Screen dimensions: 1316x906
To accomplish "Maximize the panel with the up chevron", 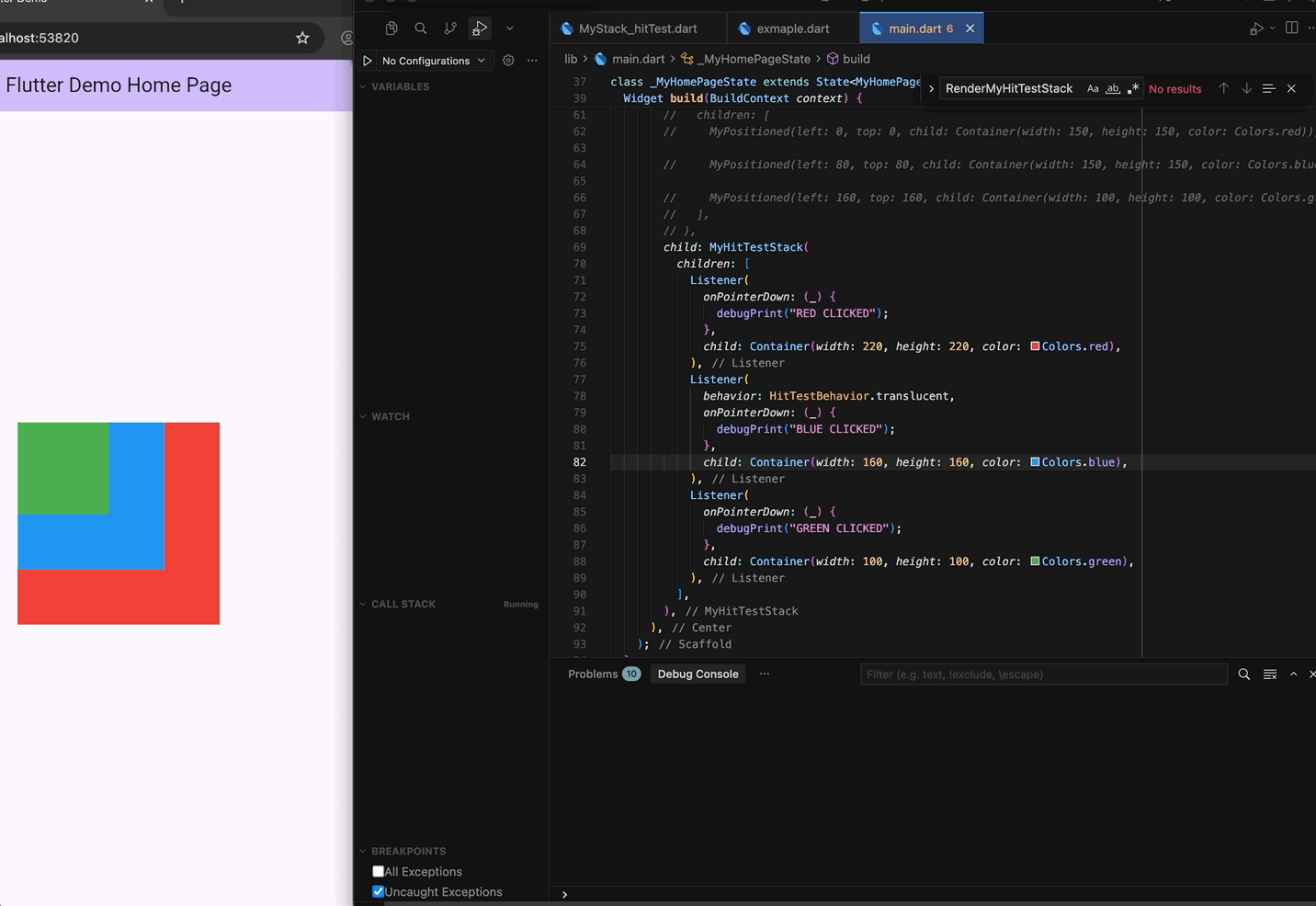I will tap(1294, 674).
